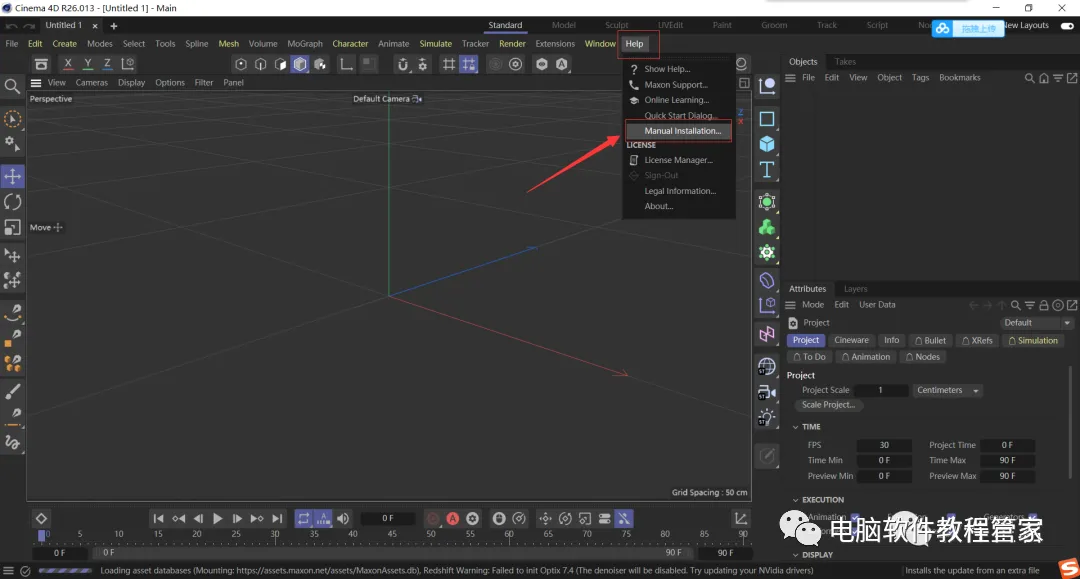Click the light object icon
Screen dimensions: 1080x579
click(x=767, y=417)
